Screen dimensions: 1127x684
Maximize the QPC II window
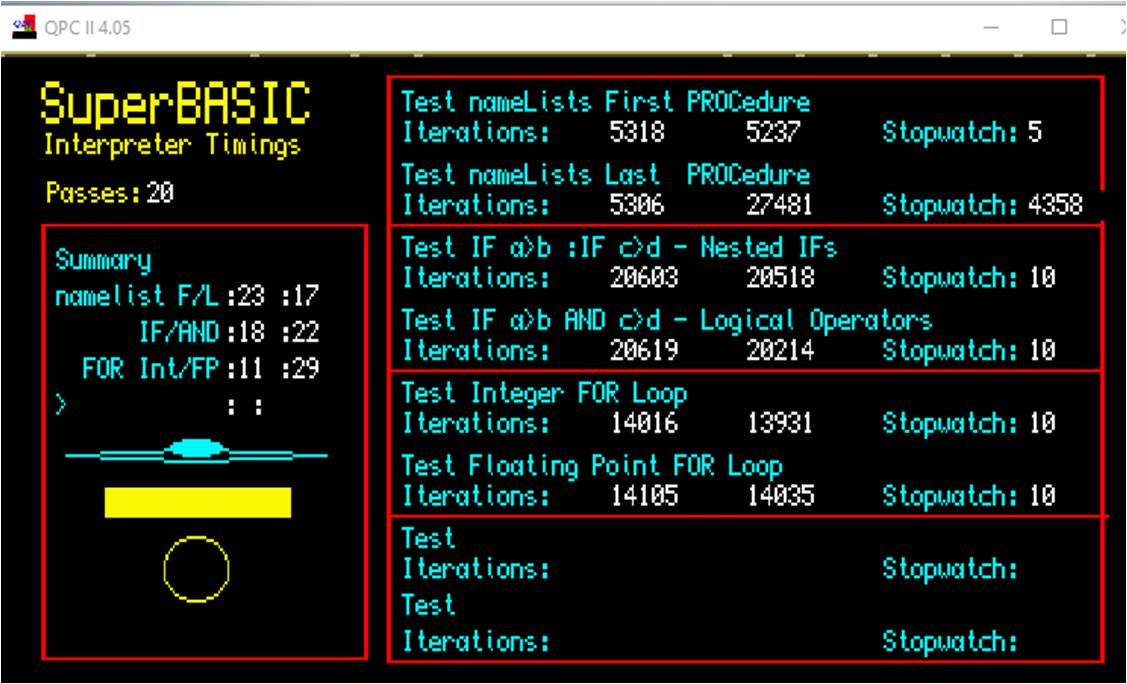coord(1059,27)
